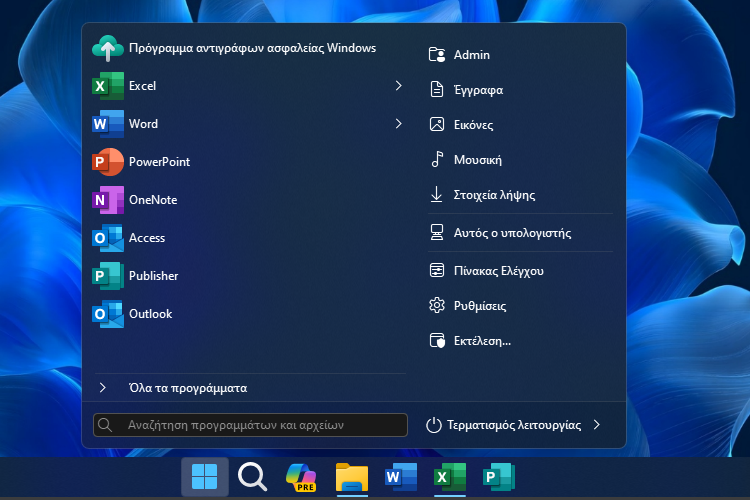Click the Πρόγραμμα αντιγράφων ασφαλείας Windows text
The height and width of the screenshot is (500, 750).
click(253, 48)
